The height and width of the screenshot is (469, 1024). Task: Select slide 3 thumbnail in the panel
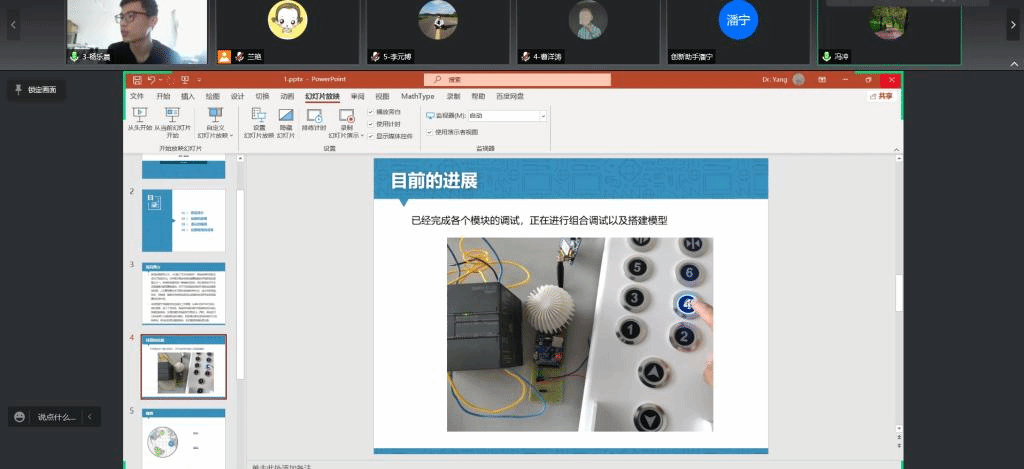click(183, 294)
